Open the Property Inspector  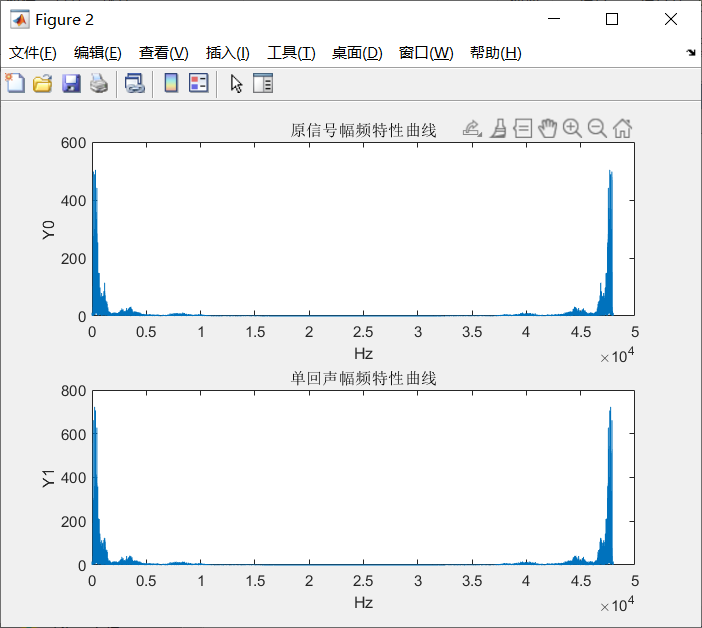263,84
